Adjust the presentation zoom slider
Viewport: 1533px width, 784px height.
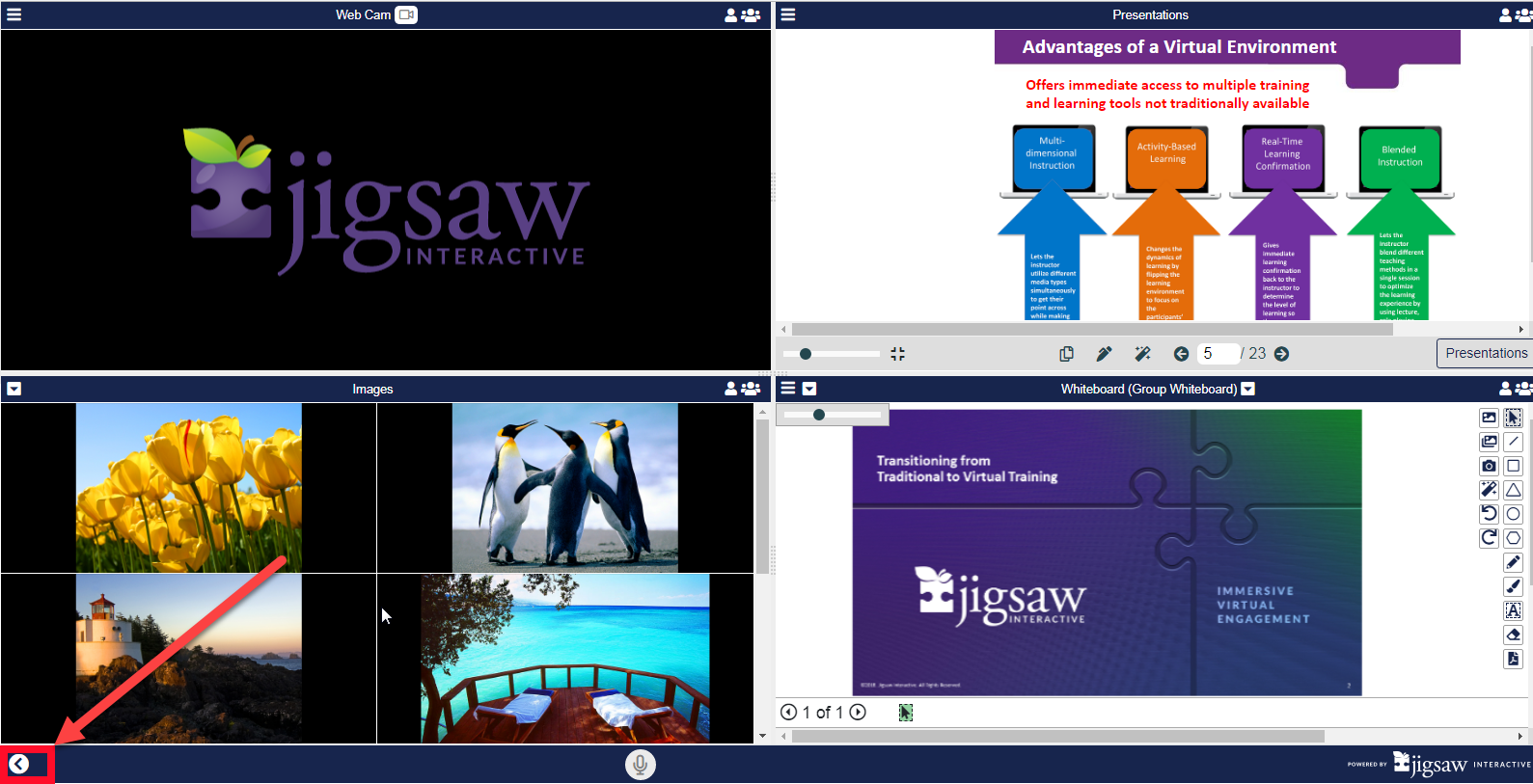tap(806, 354)
